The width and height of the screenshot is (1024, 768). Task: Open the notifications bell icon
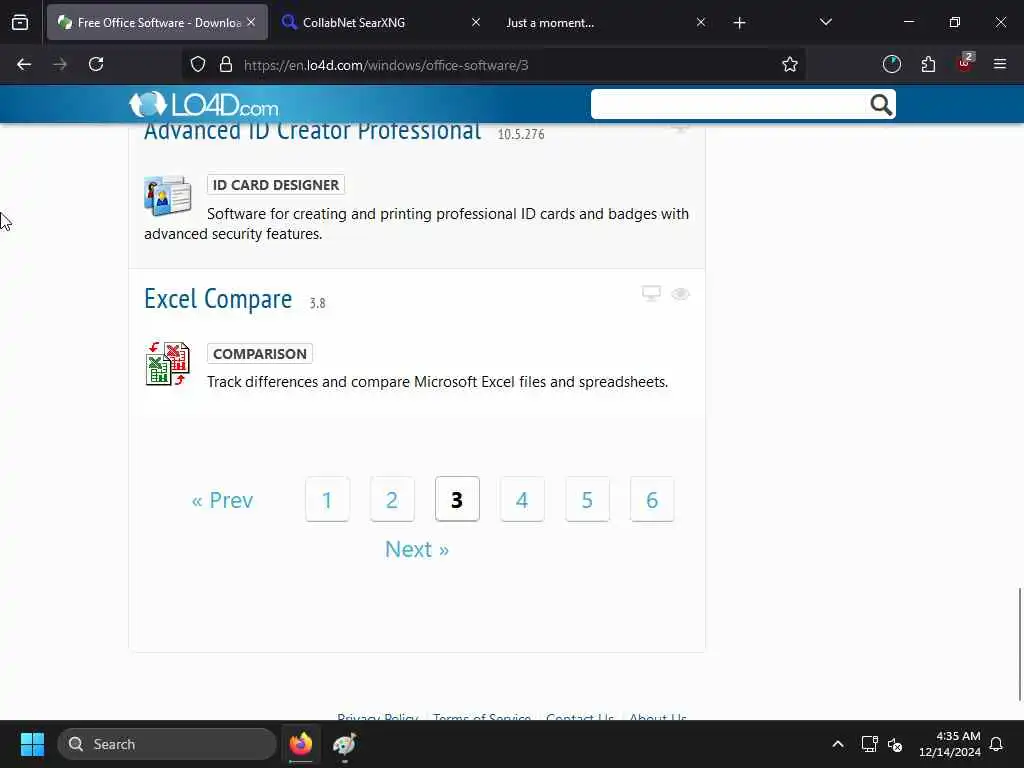point(996,744)
